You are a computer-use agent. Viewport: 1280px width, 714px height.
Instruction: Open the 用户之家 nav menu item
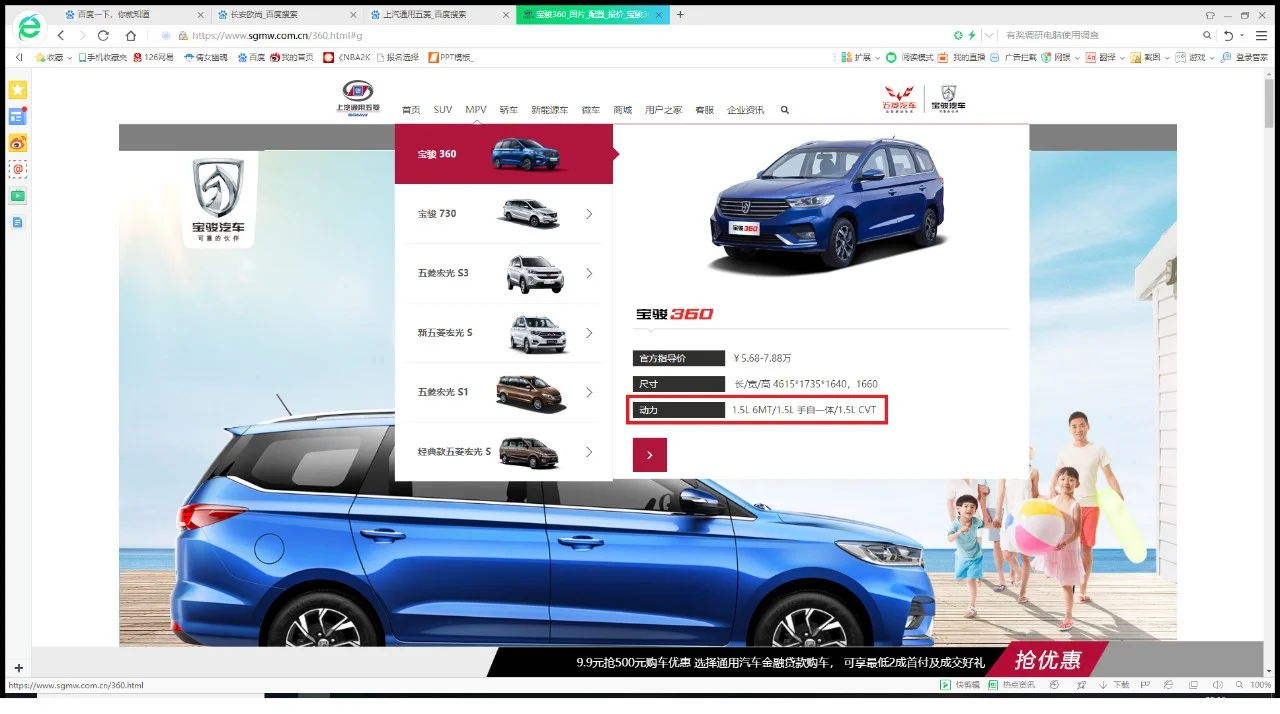tap(664, 110)
